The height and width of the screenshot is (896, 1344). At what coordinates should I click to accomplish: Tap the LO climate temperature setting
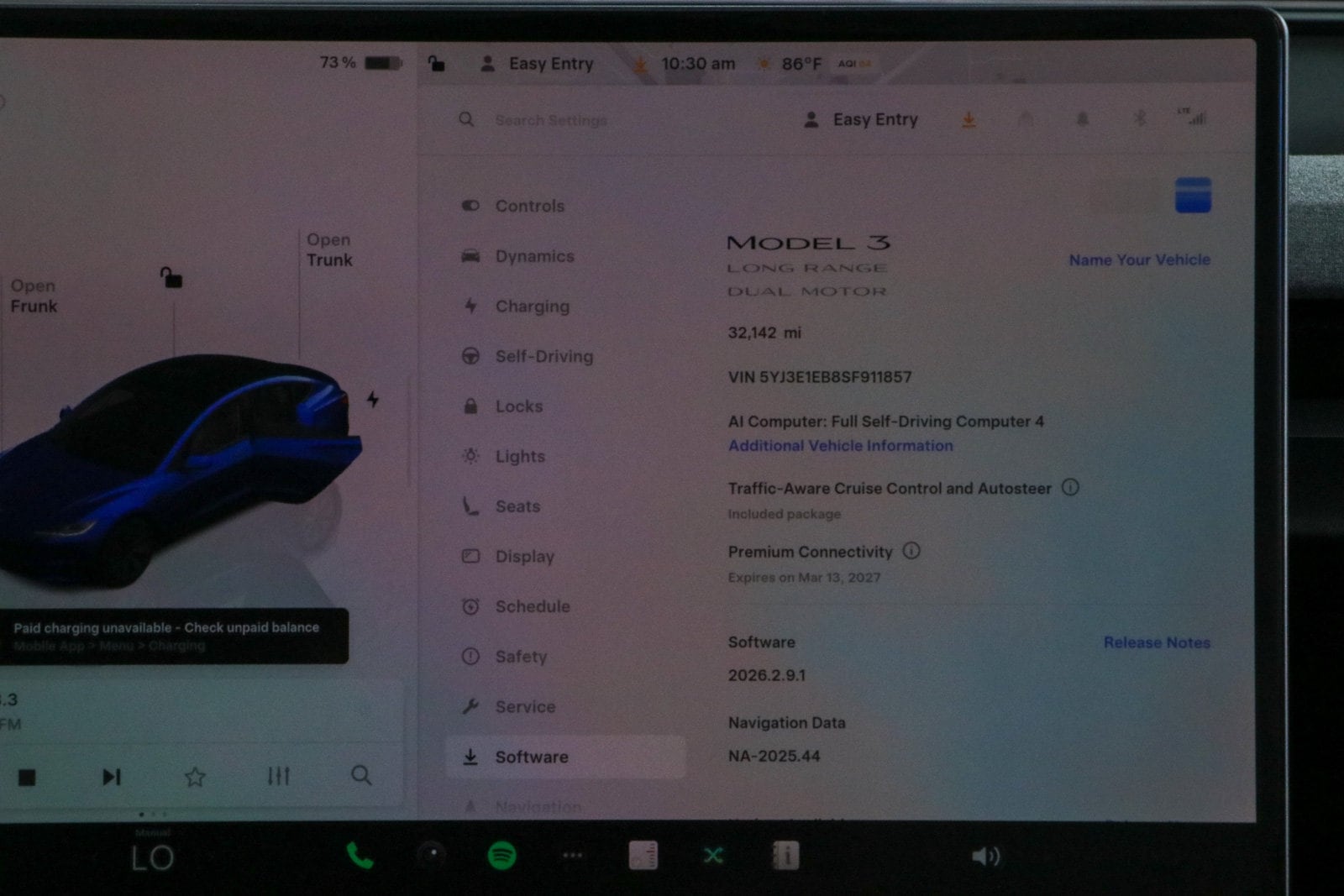click(153, 858)
